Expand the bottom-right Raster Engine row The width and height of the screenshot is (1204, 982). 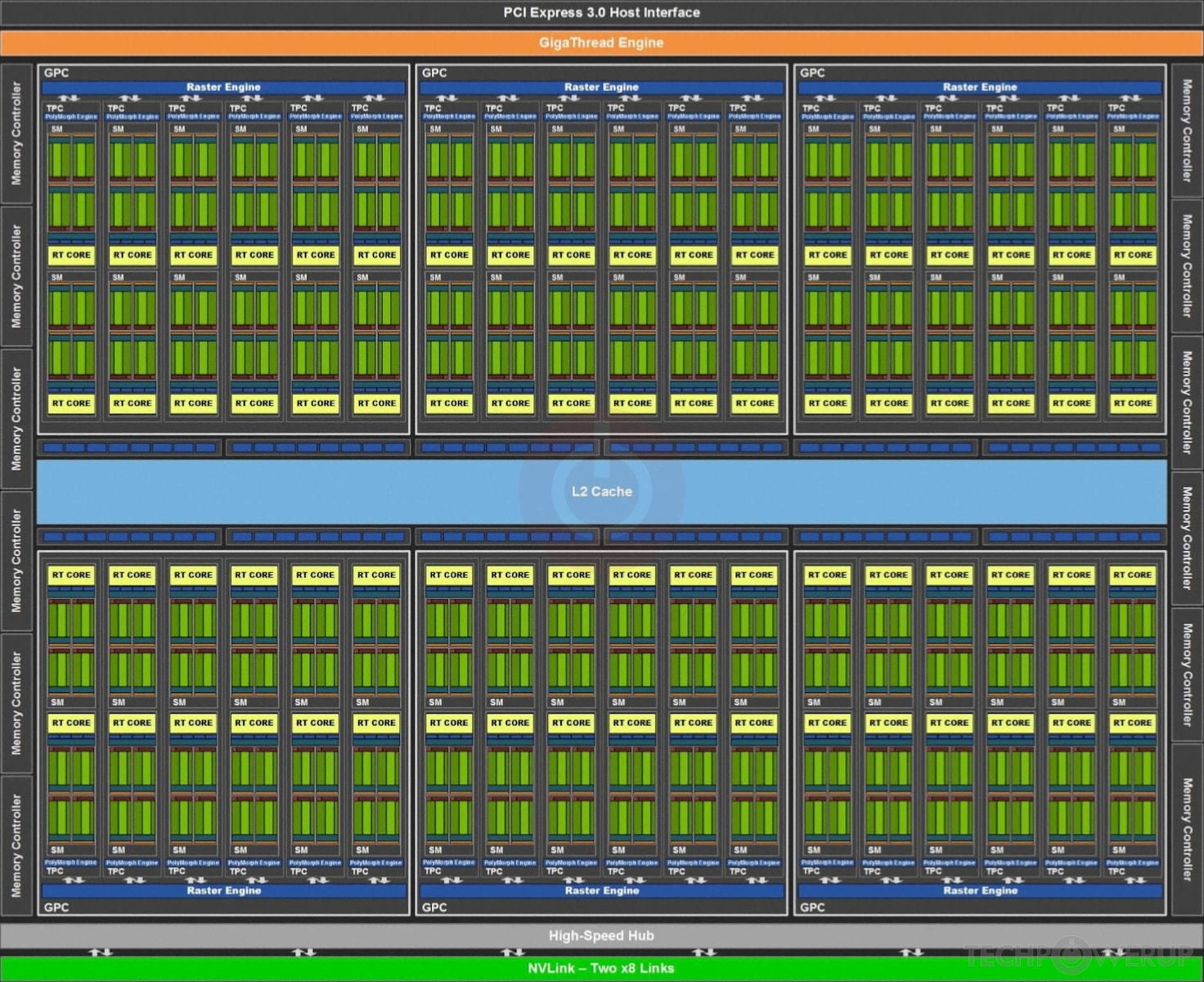coord(979,890)
